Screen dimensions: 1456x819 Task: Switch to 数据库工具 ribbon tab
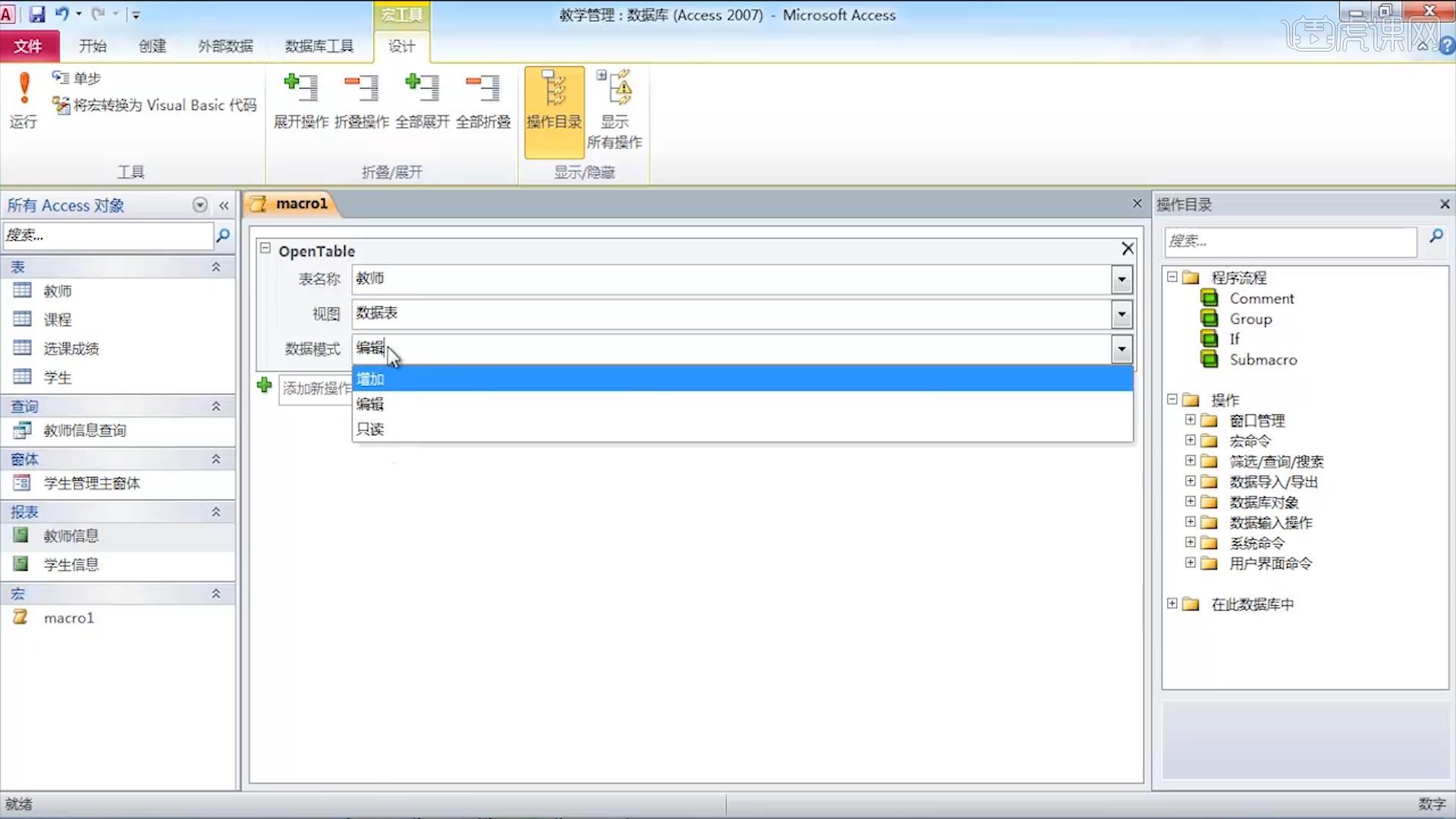pyautogui.click(x=319, y=46)
